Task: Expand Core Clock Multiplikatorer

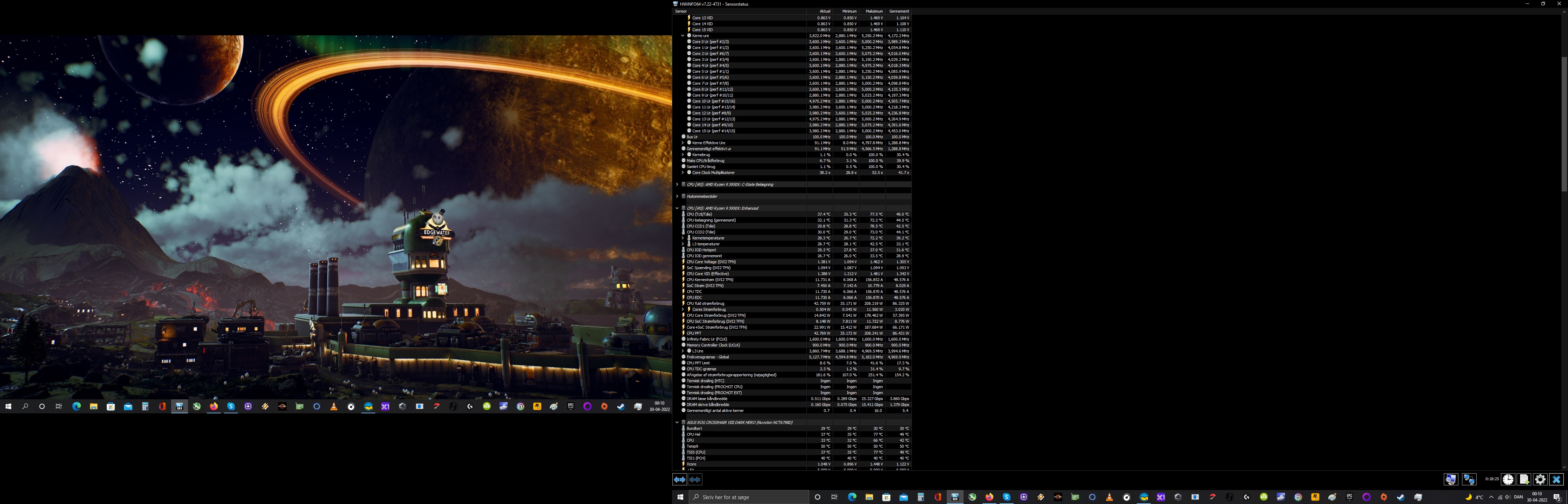Action: click(683, 173)
